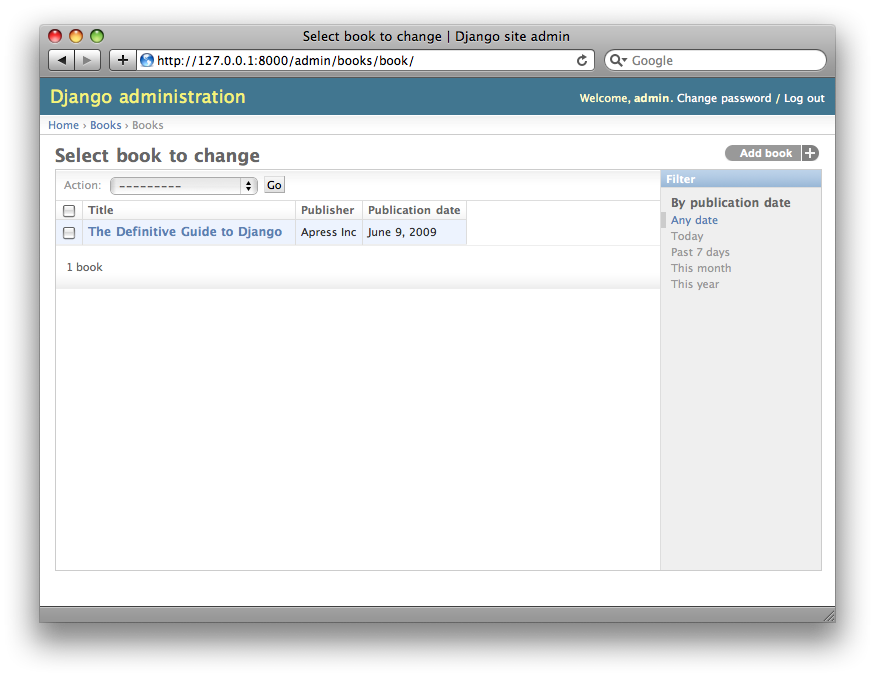Click the browser Forward arrow button

point(88,60)
